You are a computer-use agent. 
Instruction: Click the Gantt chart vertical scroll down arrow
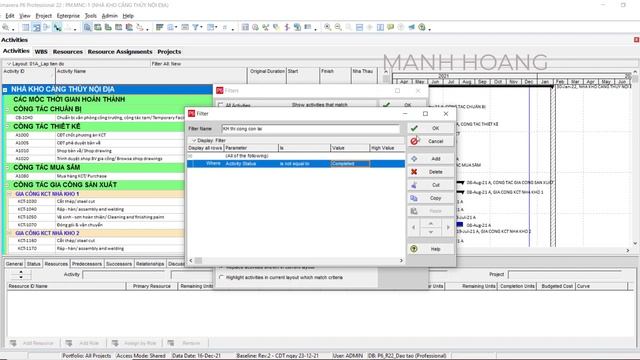coord(635,243)
